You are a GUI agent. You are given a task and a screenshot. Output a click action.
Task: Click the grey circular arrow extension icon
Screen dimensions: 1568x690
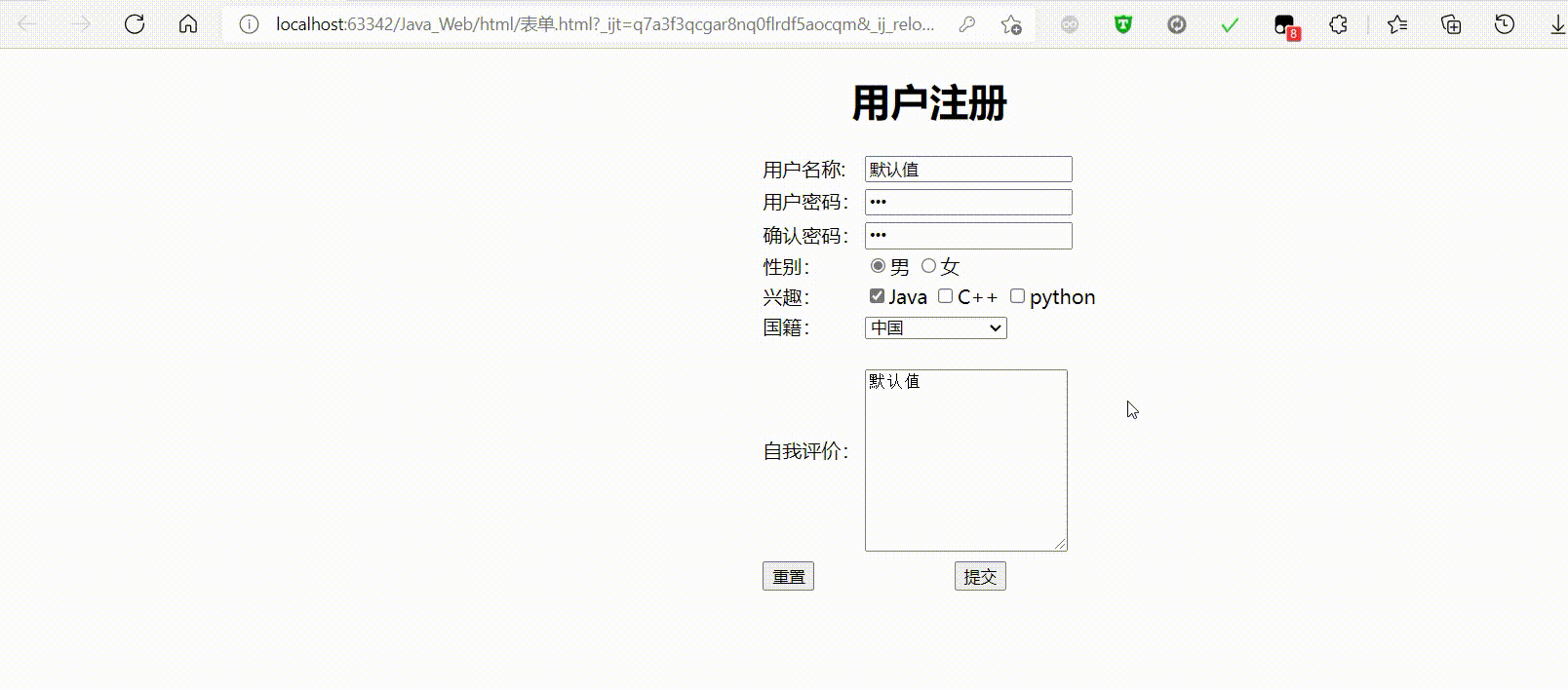coord(1177,24)
